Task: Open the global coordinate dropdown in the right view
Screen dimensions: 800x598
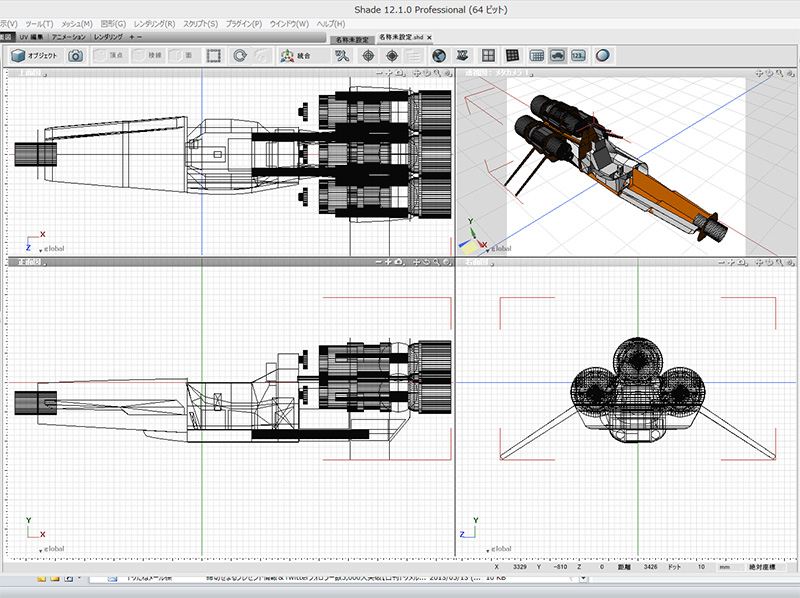Action: click(498, 549)
